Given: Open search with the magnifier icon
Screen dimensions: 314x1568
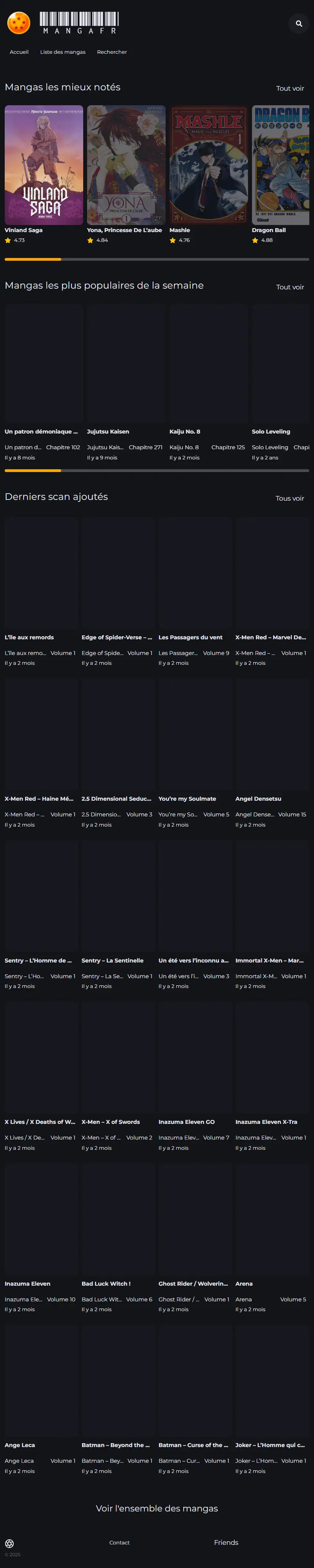Looking at the screenshot, I should coord(299,23).
